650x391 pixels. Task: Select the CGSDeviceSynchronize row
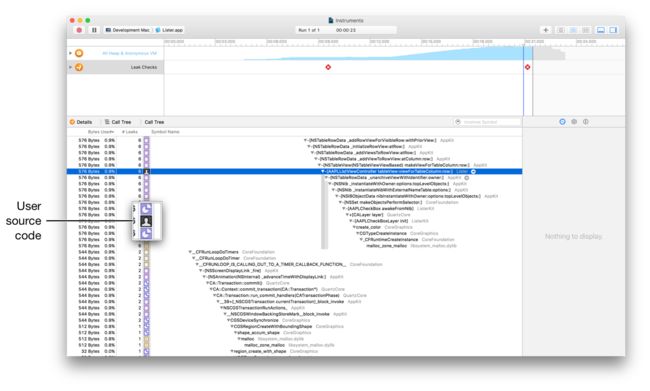pyautogui.click(x=294, y=321)
